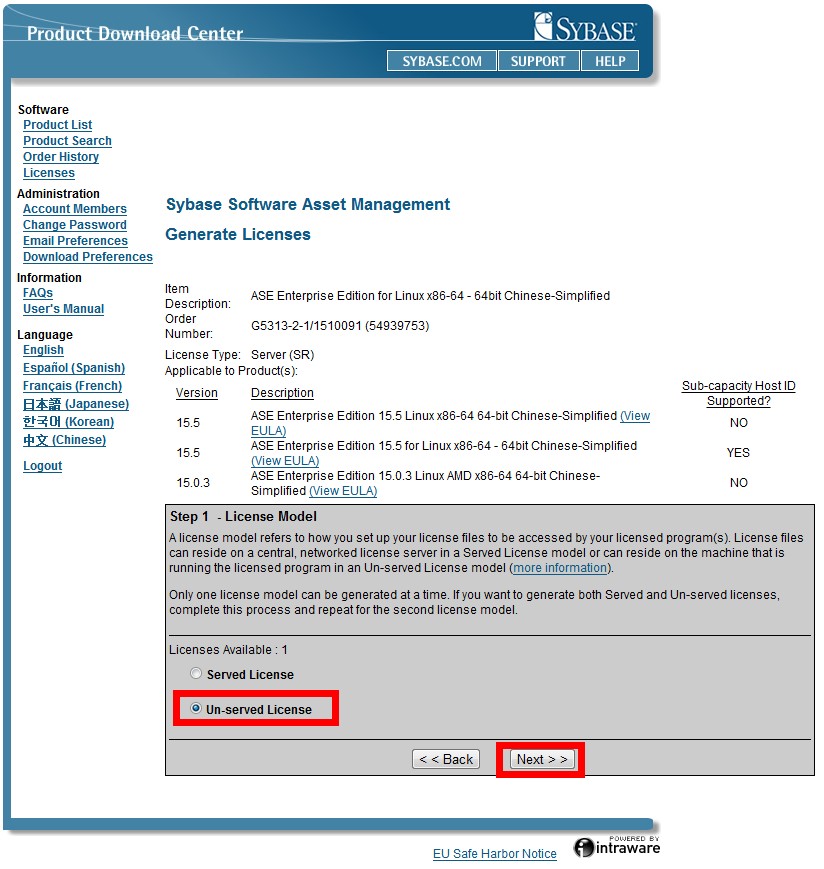824x869 pixels.
Task: View Order History page
Action: pos(61,157)
